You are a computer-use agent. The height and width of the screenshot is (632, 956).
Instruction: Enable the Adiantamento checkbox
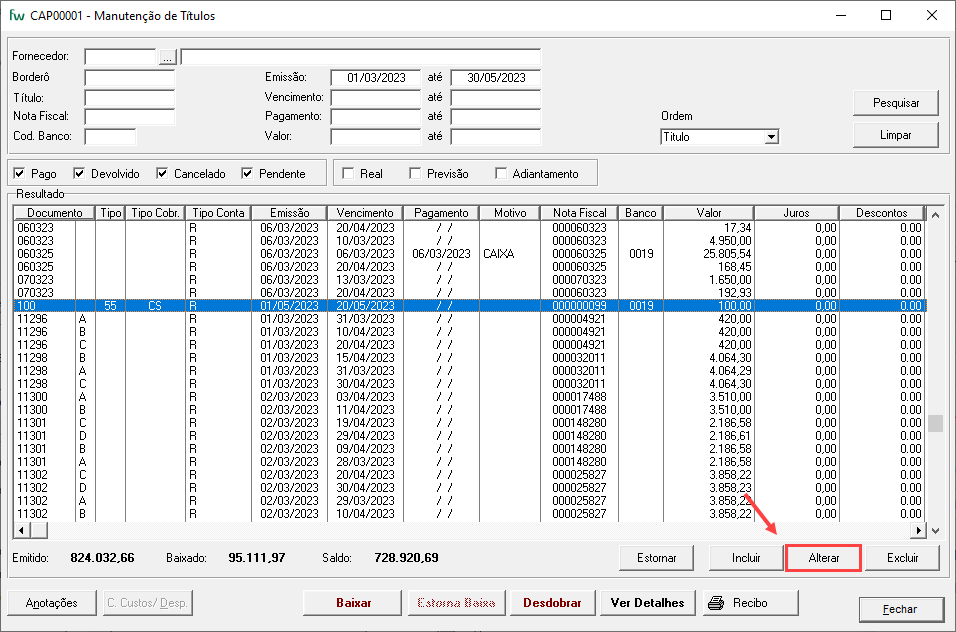[x=501, y=174]
